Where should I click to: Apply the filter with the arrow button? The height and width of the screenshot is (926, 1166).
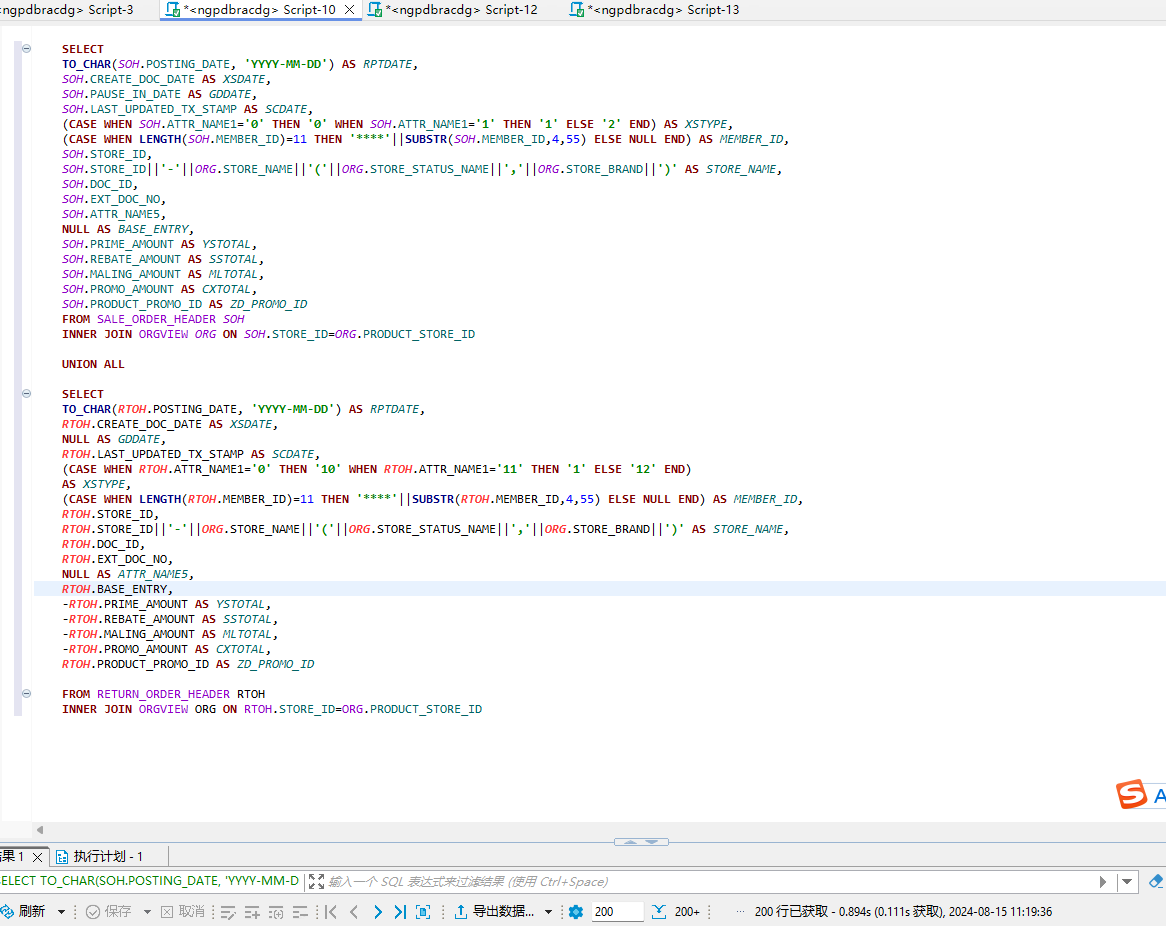click(1103, 881)
